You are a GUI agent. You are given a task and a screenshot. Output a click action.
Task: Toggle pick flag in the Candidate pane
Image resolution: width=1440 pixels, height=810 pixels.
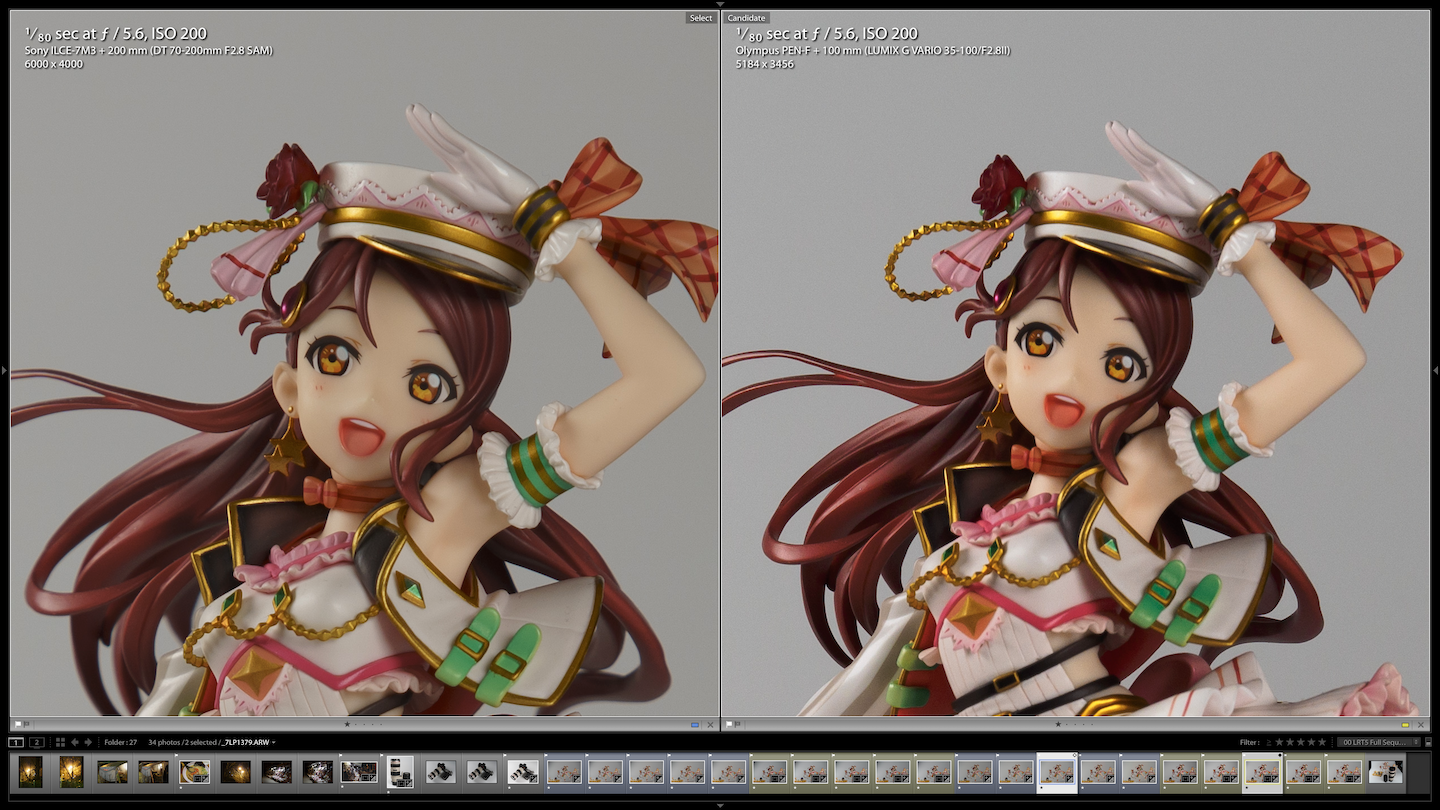(729, 724)
